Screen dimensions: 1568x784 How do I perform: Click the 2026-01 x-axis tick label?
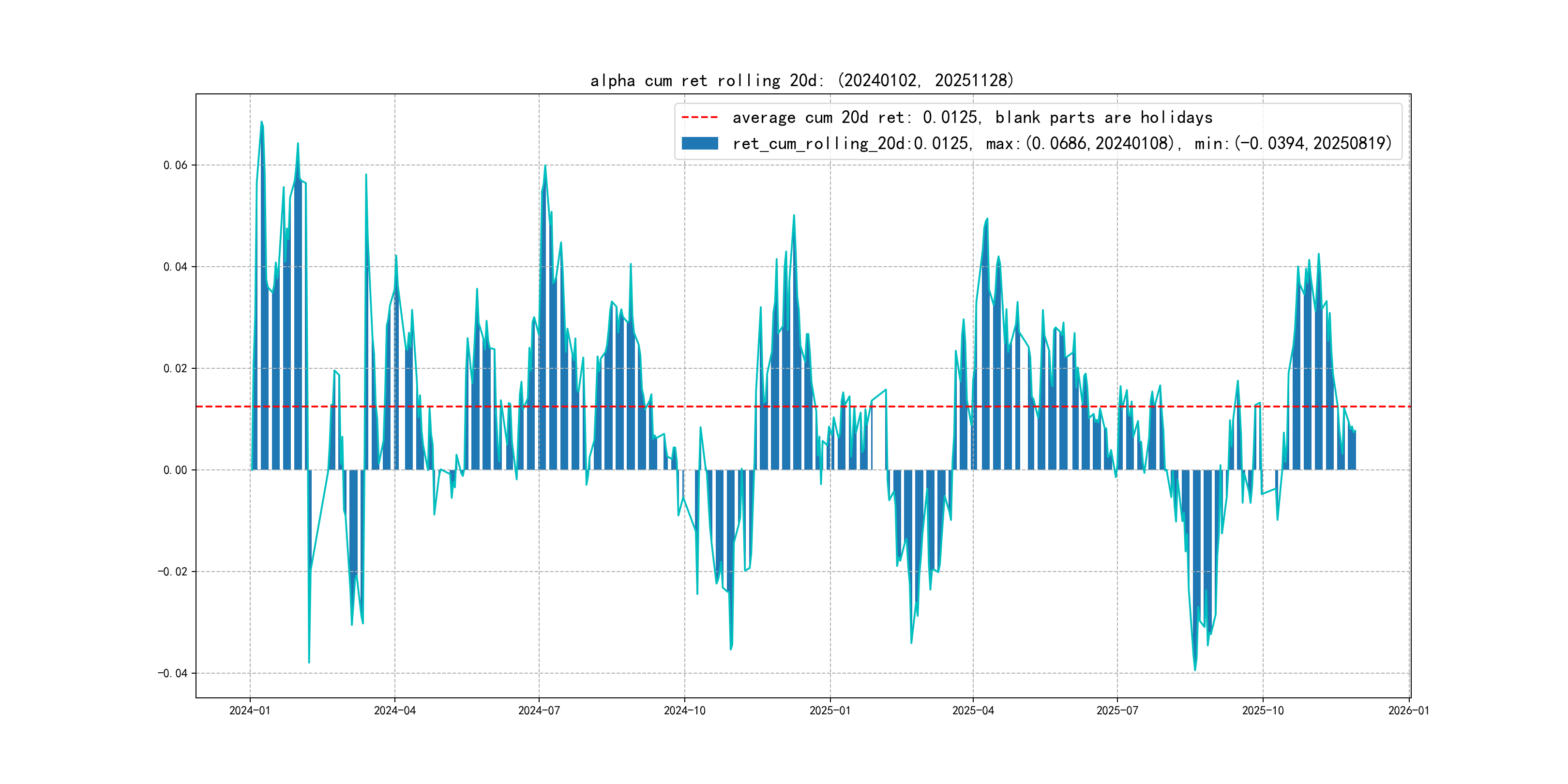(x=1408, y=710)
